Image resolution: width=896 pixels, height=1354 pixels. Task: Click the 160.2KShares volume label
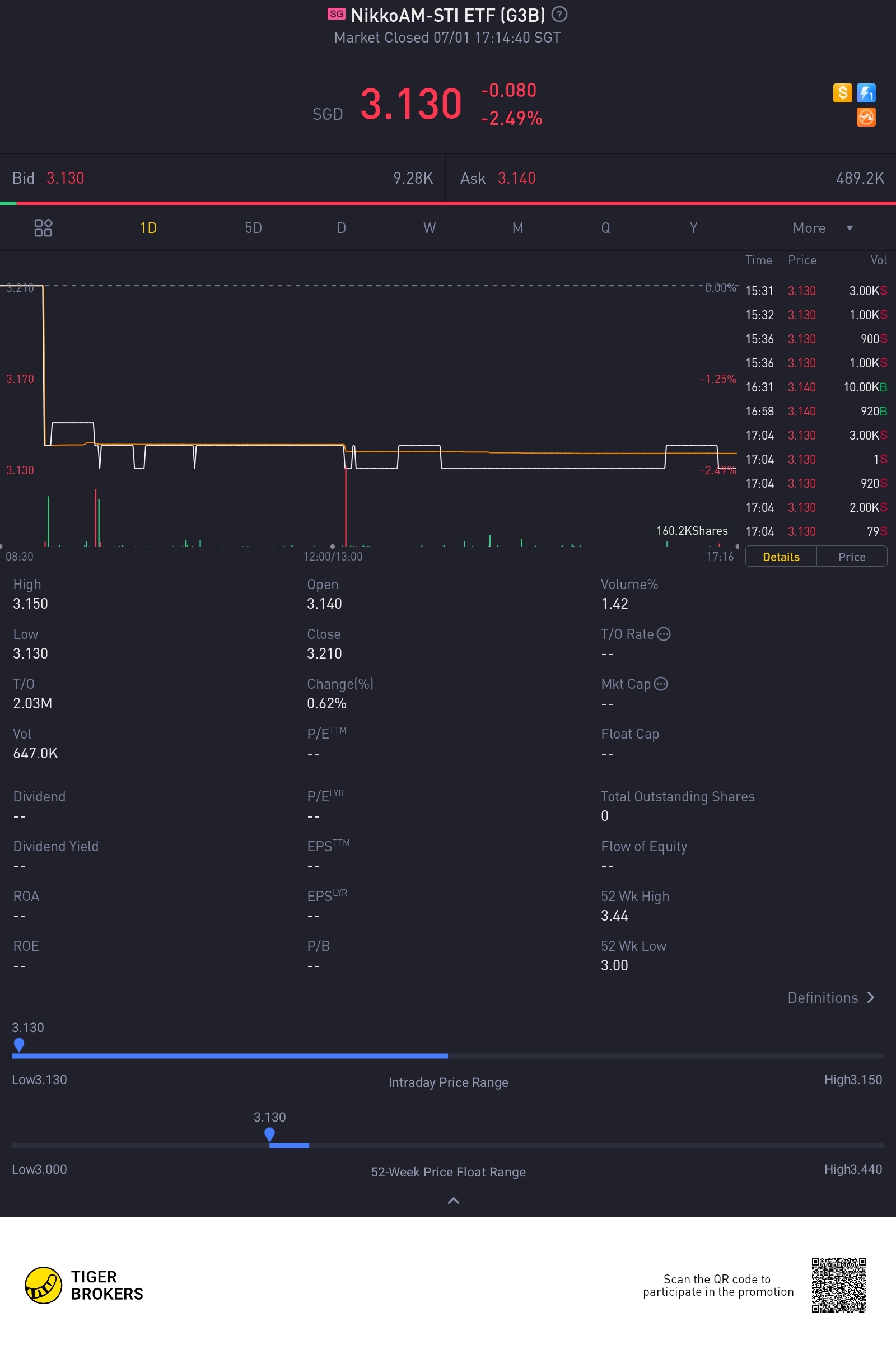coord(692,531)
